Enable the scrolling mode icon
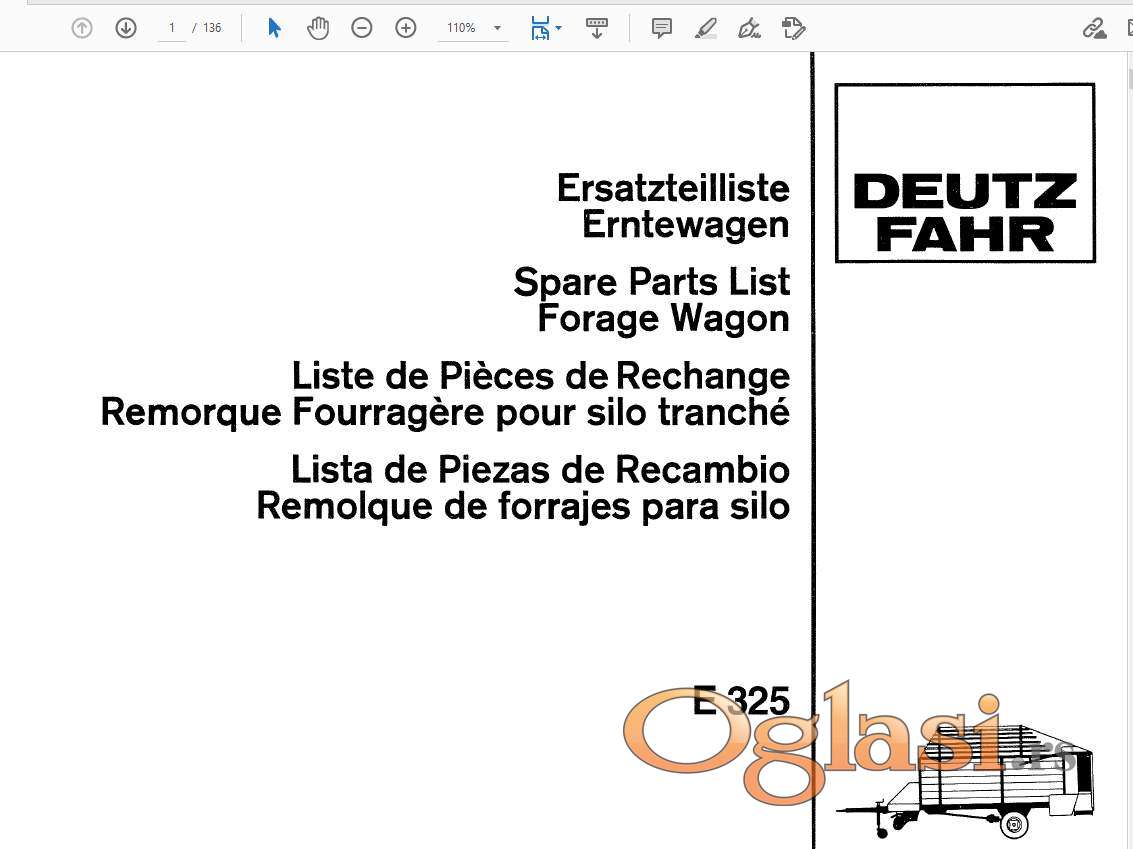The width and height of the screenshot is (1133, 849). click(x=597, y=28)
